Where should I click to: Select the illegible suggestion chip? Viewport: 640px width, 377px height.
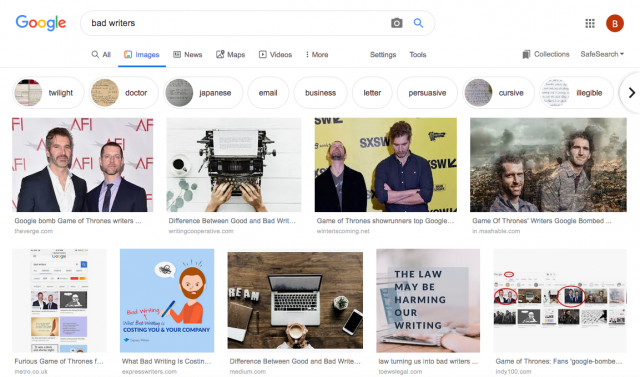click(576, 93)
